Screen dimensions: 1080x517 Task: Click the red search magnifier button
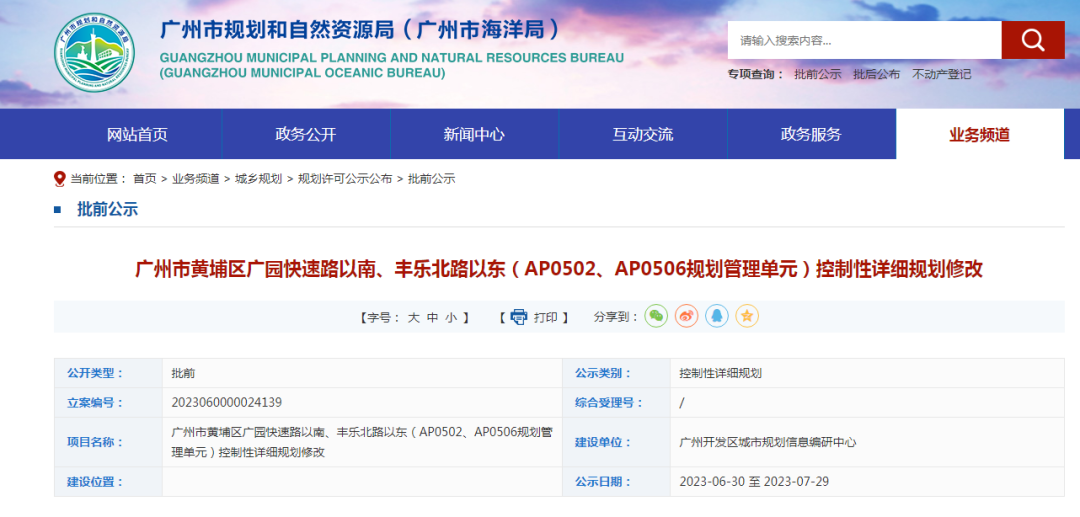pos(1032,40)
